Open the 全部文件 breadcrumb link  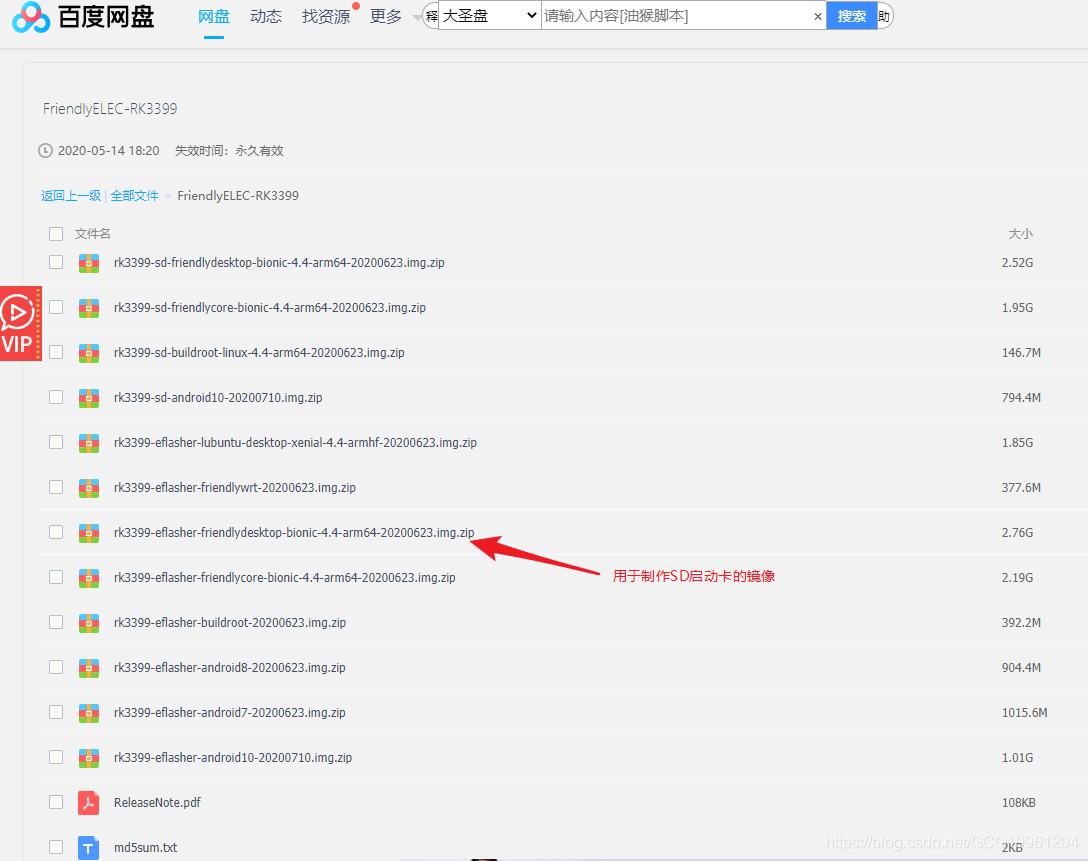(135, 195)
